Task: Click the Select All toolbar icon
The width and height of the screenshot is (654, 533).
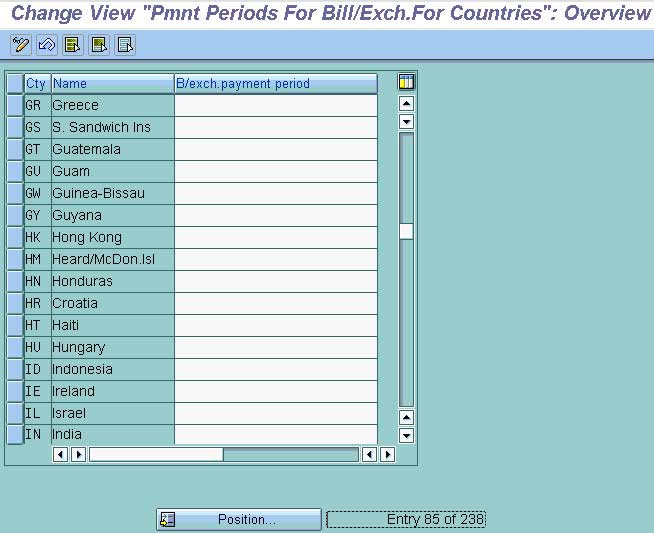Action: pyautogui.click(x=73, y=45)
